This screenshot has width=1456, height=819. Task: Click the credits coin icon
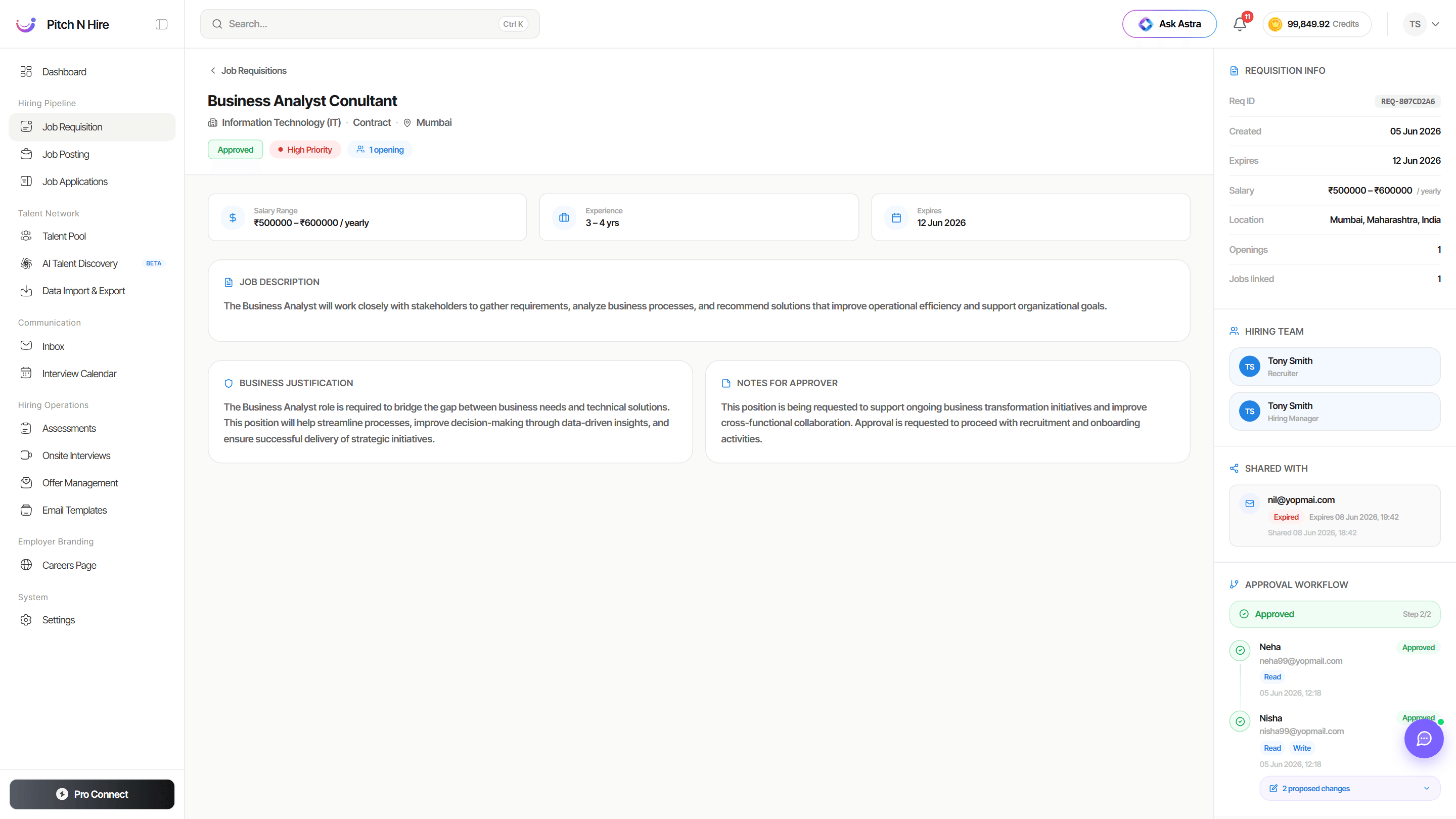(x=1275, y=24)
